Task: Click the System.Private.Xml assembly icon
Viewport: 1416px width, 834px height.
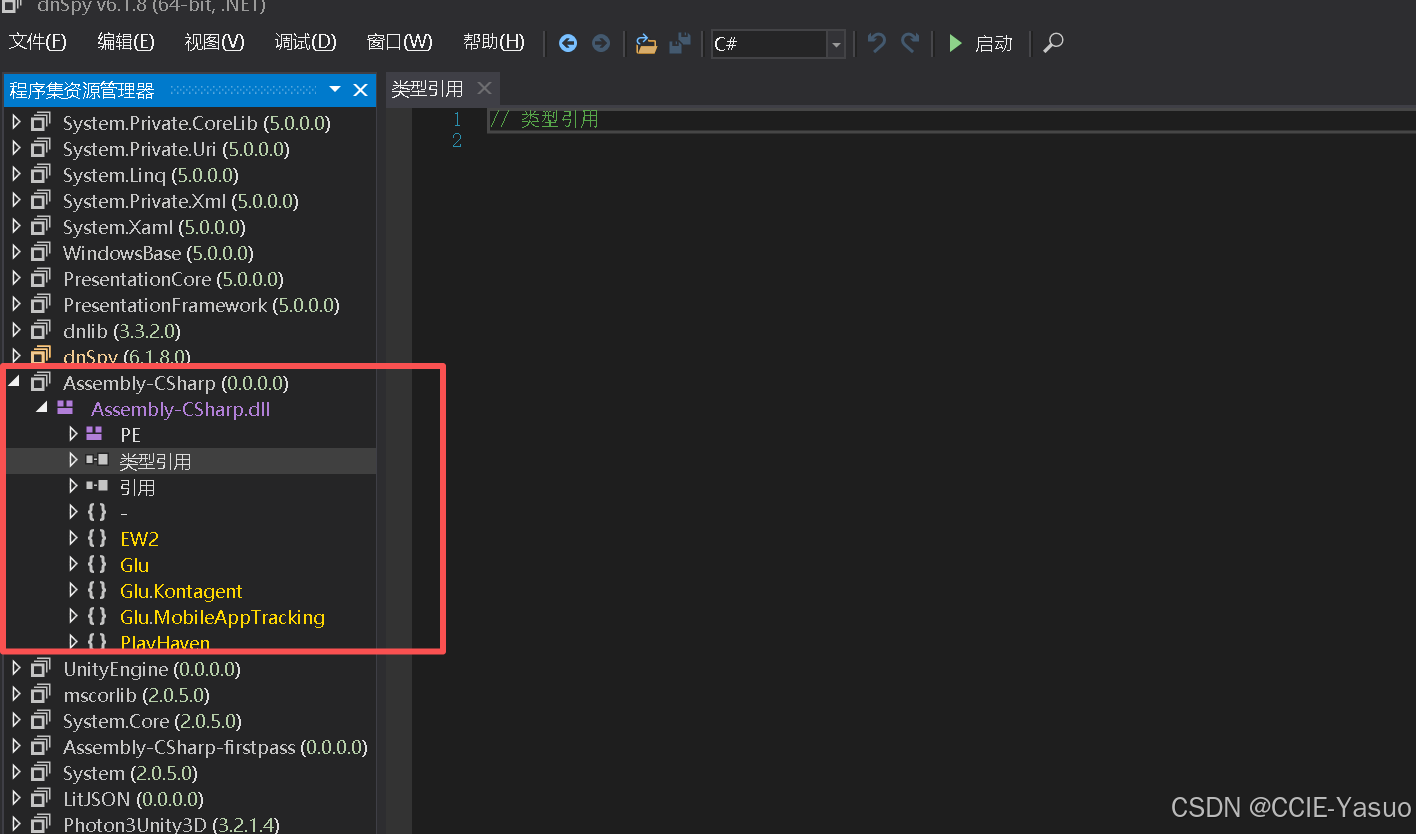Action: point(40,200)
